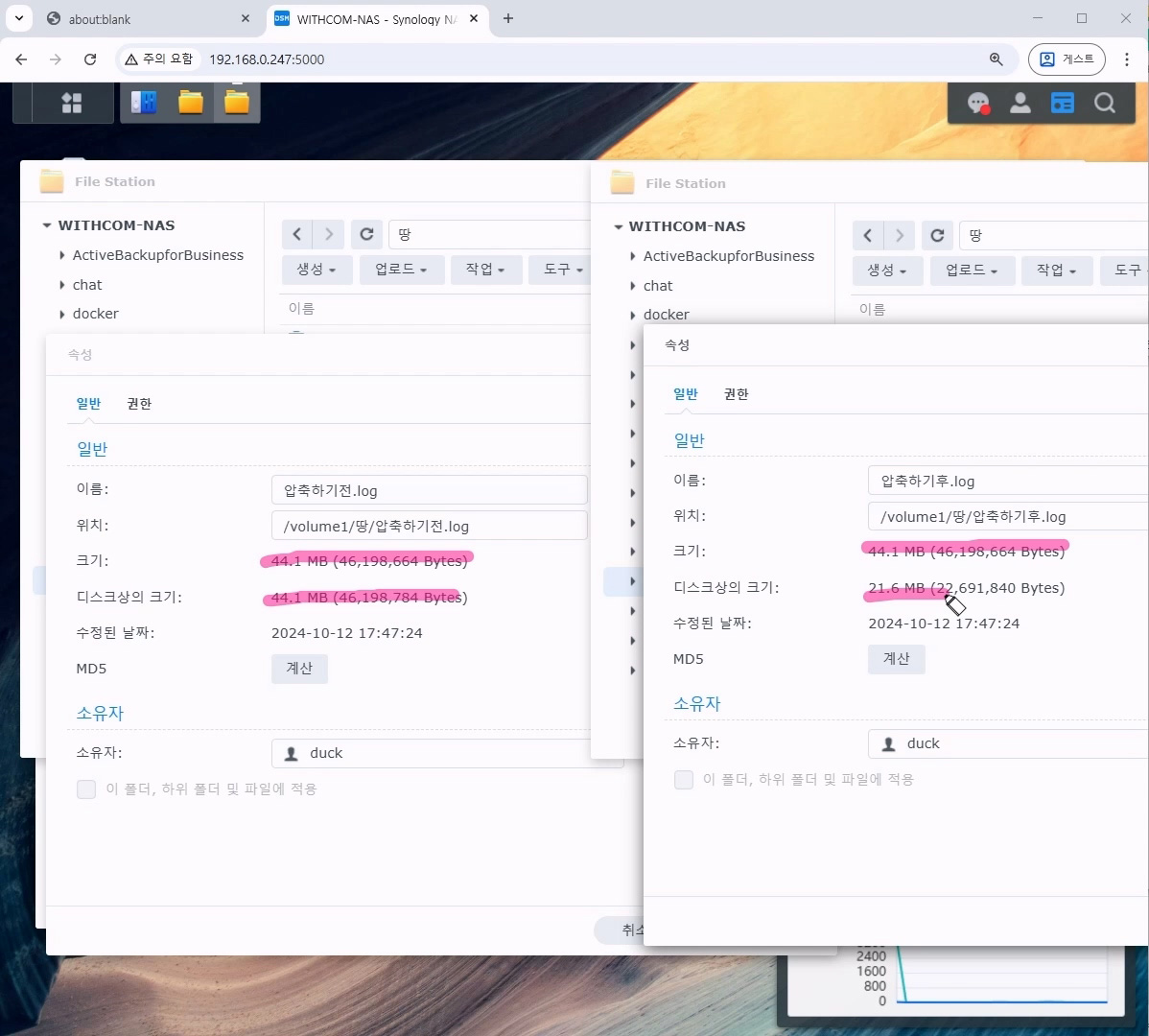Switch to 권한 tab in 압축하기후.log properties
Viewport: 1149px width, 1036px height.
click(736, 394)
